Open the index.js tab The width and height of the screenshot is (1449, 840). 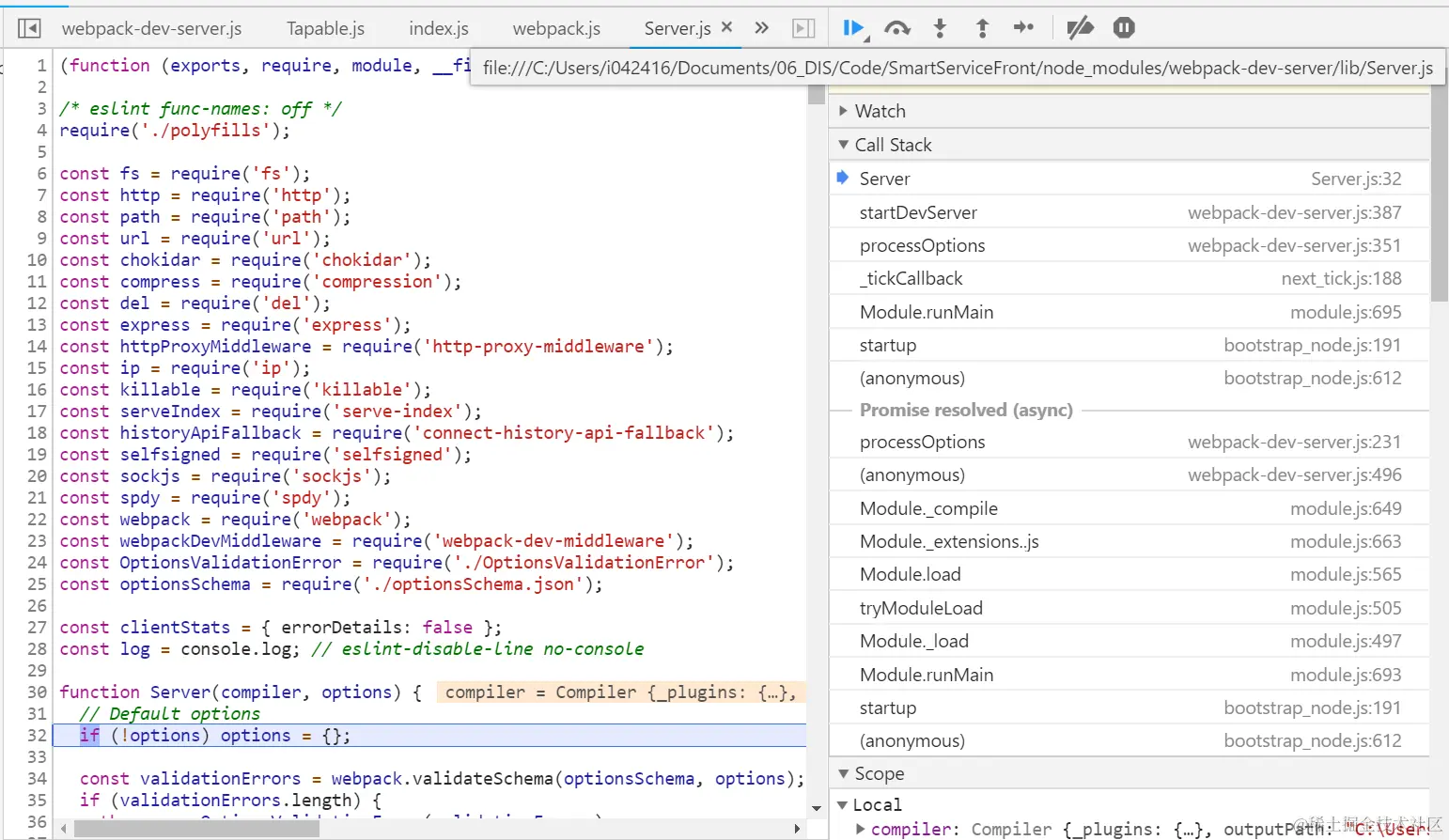[x=439, y=28]
